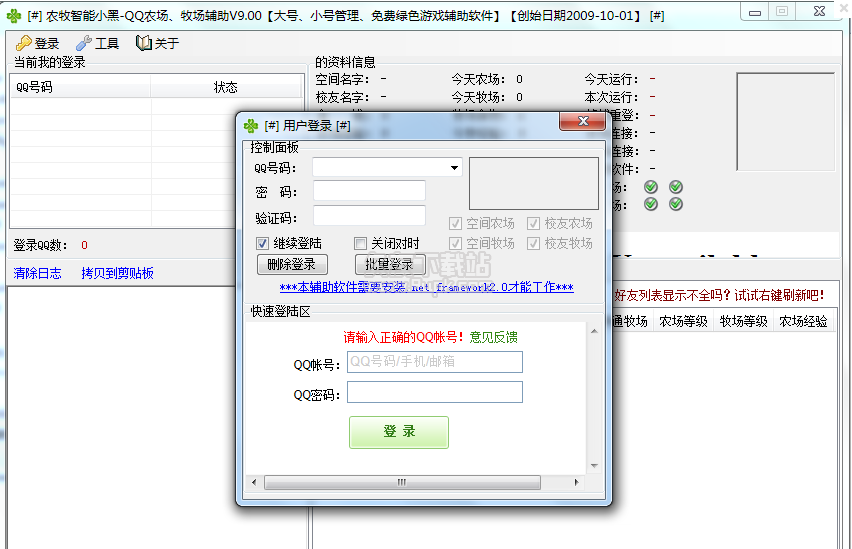Close the 用户登录 dialog
The height and width of the screenshot is (549, 852).
pyautogui.click(x=582, y=121)
